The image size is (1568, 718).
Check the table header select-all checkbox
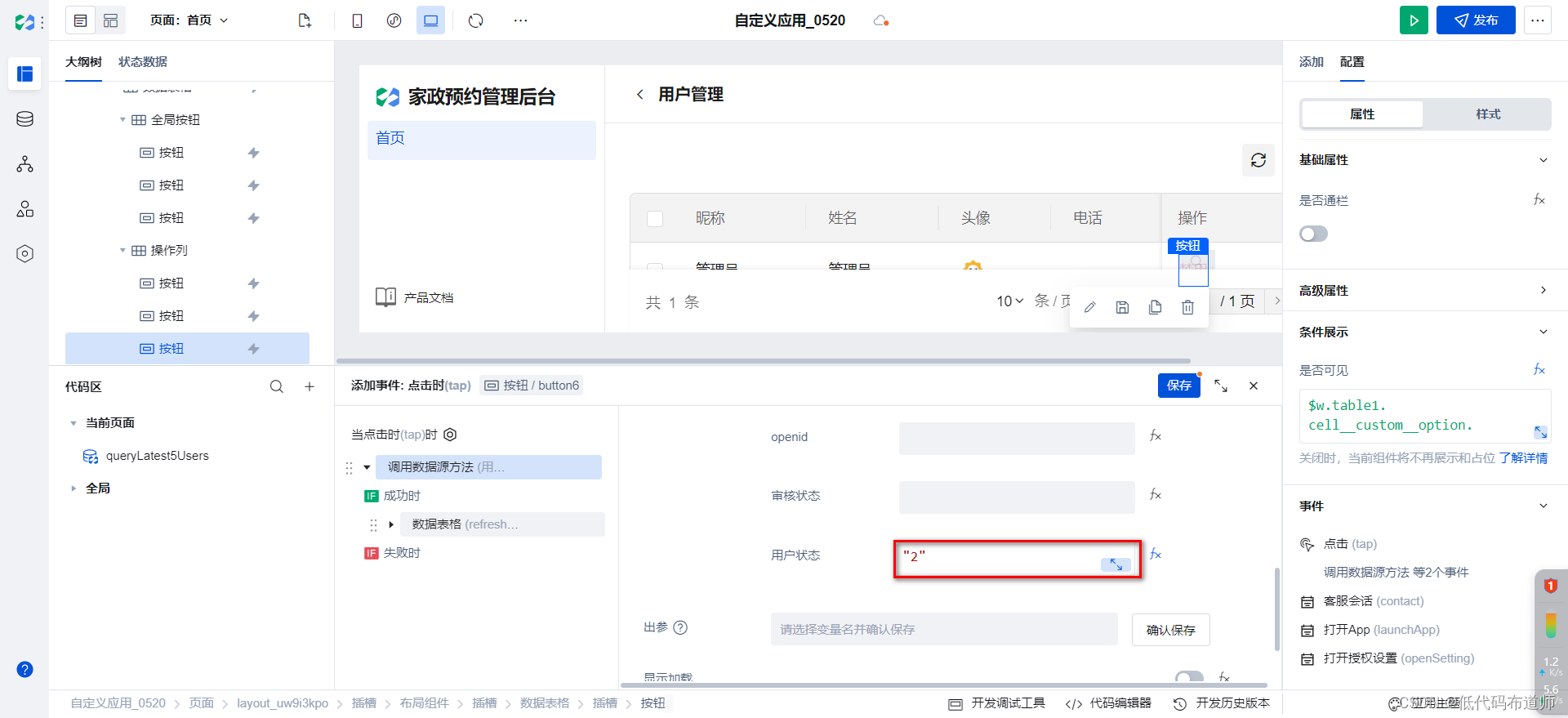pyautogui.click(x=655, y=219)
